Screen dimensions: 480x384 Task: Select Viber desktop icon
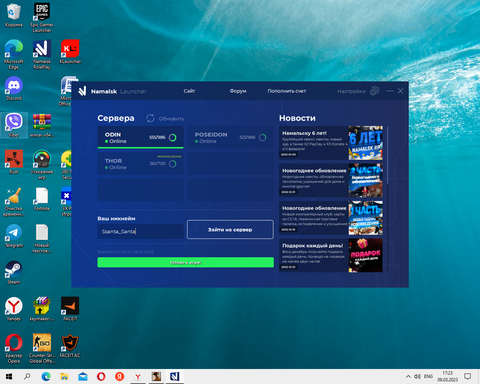point(14,125)
